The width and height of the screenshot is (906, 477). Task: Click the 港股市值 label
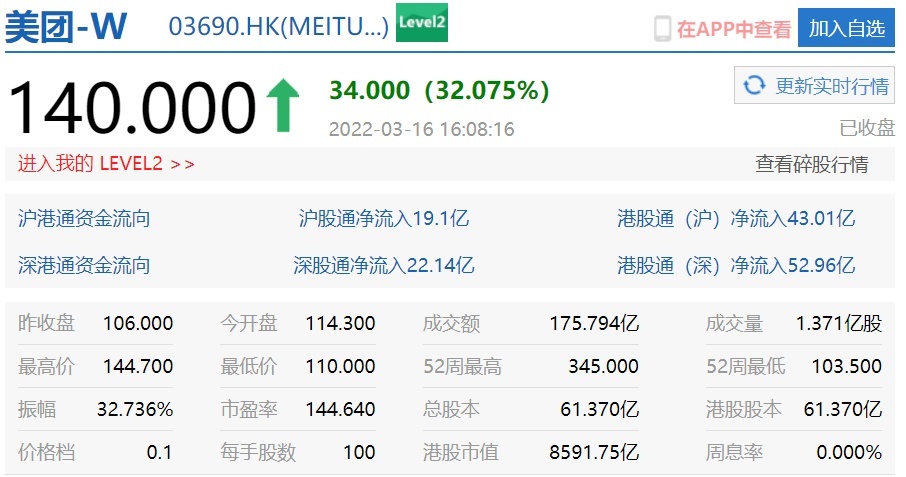pos(461,452)
